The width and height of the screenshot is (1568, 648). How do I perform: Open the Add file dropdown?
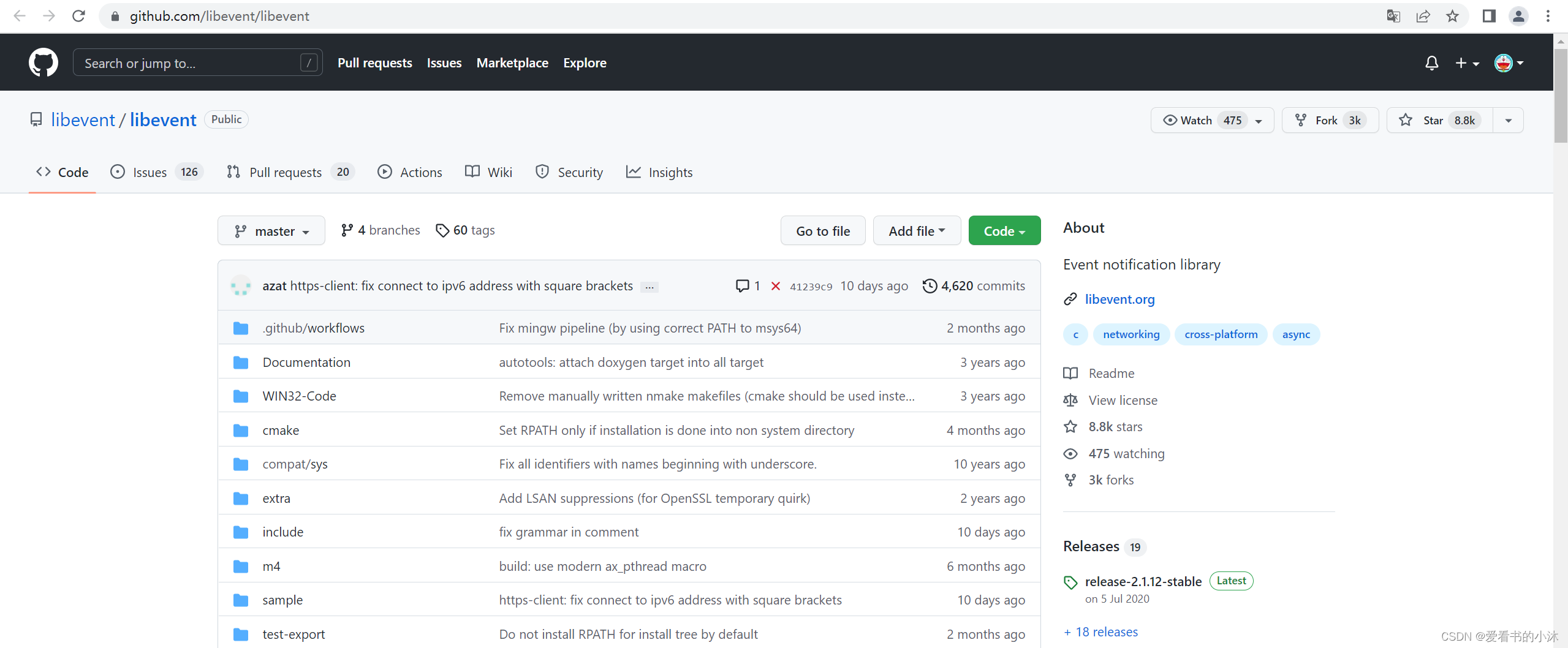pos(917,231)
